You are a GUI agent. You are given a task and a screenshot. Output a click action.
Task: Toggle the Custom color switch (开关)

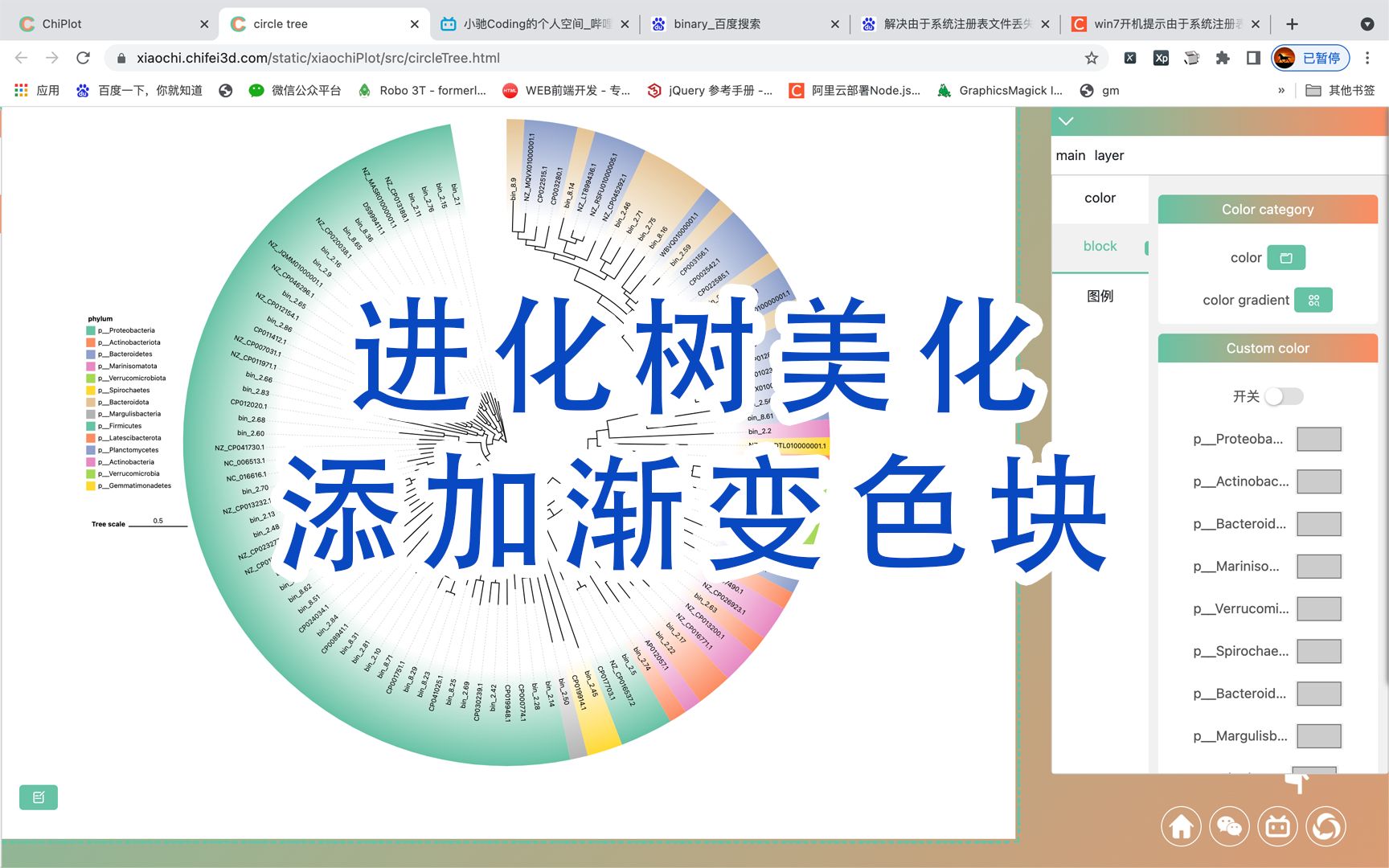(1284, 396)
